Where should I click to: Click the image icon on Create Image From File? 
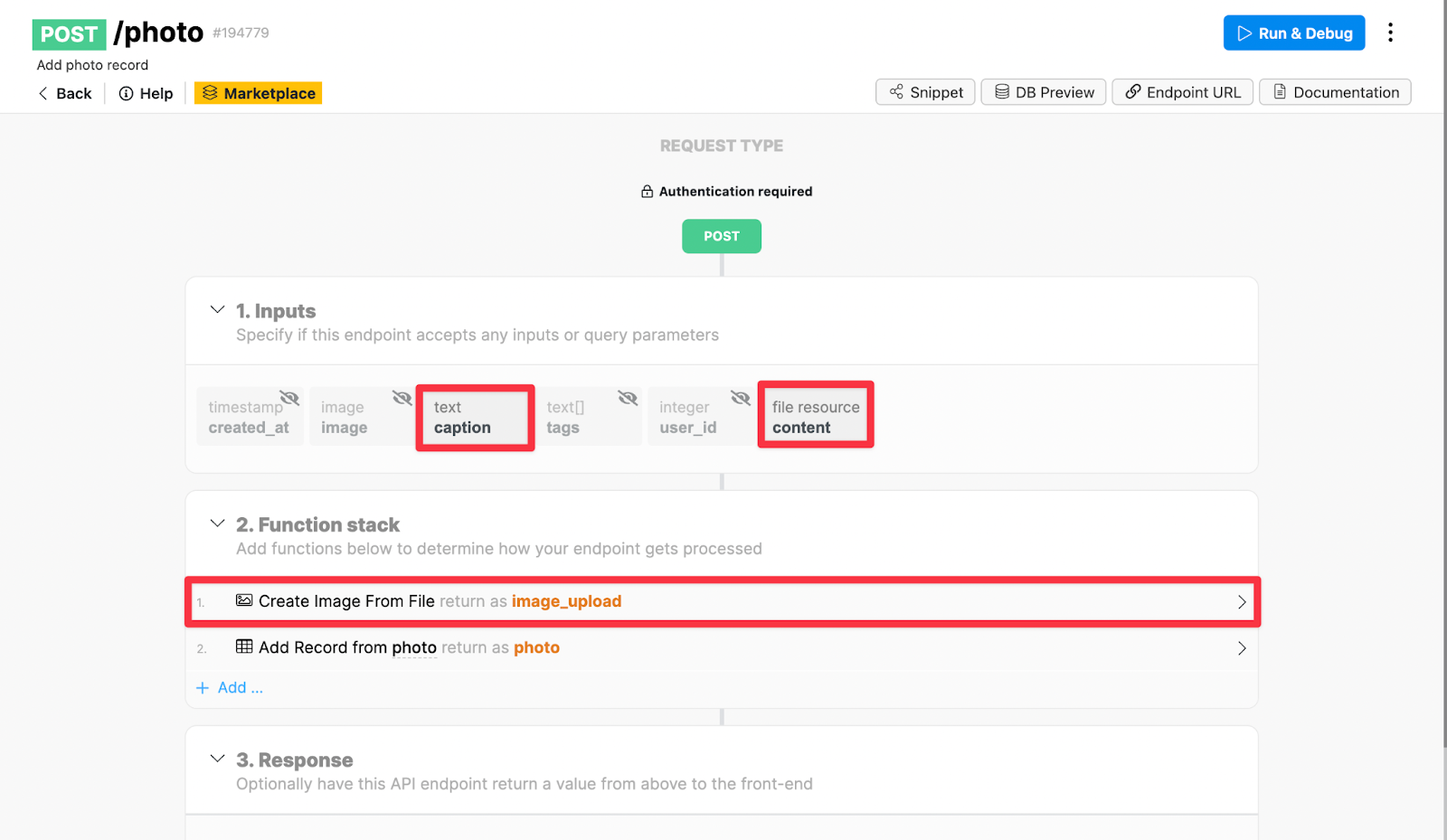(x=243, y=600)
